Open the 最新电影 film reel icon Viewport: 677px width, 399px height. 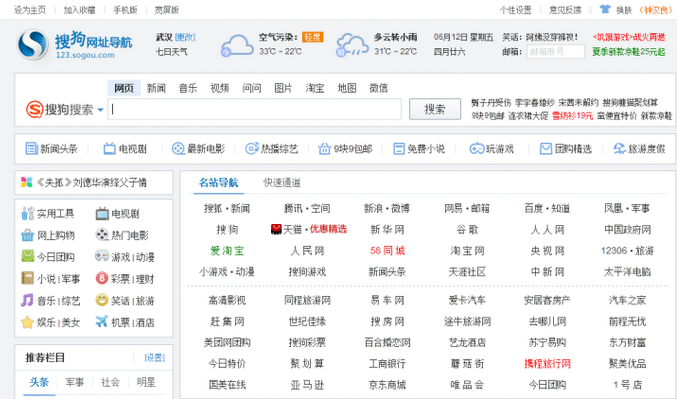178,149
